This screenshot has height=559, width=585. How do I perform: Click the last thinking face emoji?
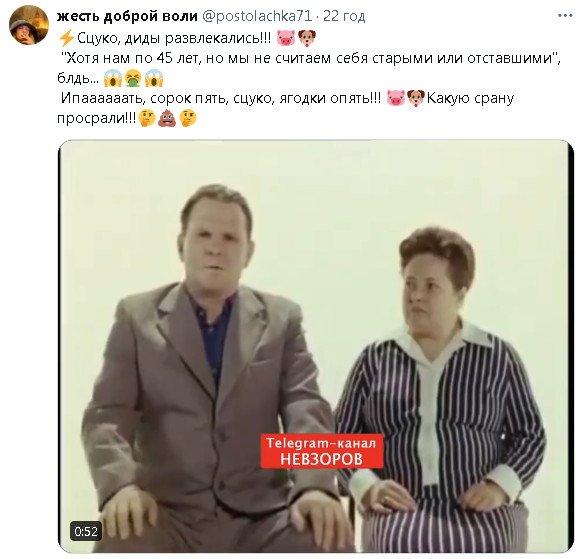click(x=188, y=118)
